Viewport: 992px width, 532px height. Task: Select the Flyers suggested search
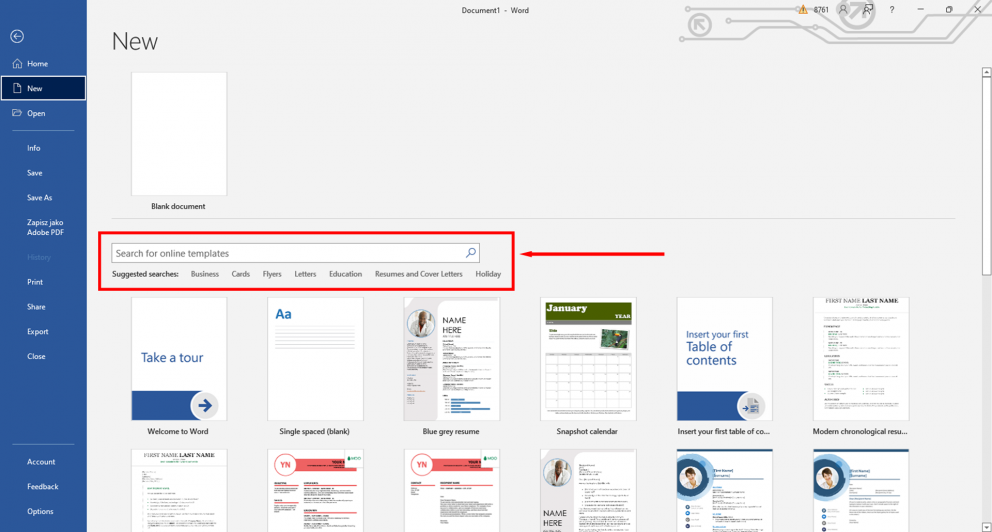(x=272, y=274)
